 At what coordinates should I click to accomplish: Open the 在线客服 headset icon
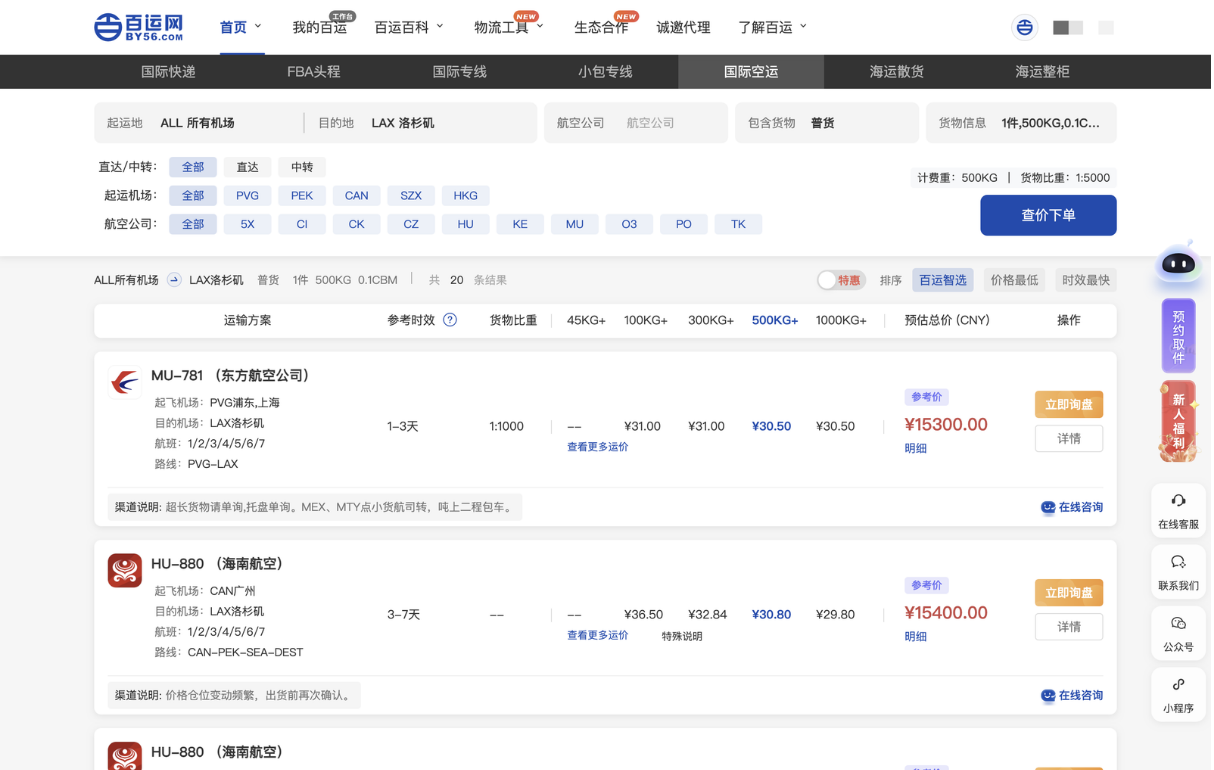click(1178, 502)
